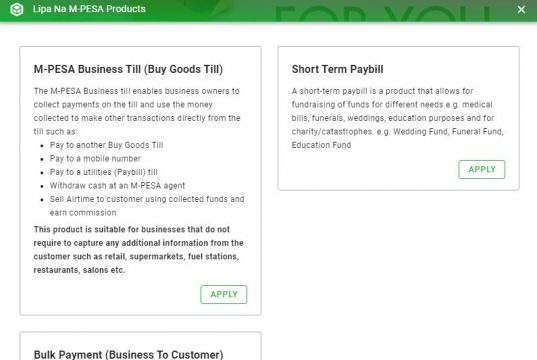
Task: Apply for the Short Term Paybill
Action: 482,169
